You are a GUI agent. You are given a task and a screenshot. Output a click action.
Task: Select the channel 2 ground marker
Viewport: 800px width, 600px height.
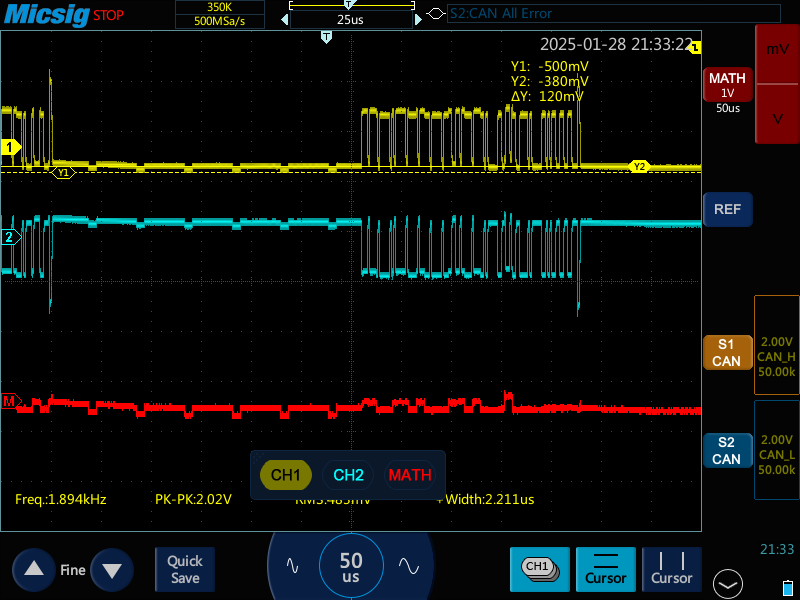click(x=10, y=237)
